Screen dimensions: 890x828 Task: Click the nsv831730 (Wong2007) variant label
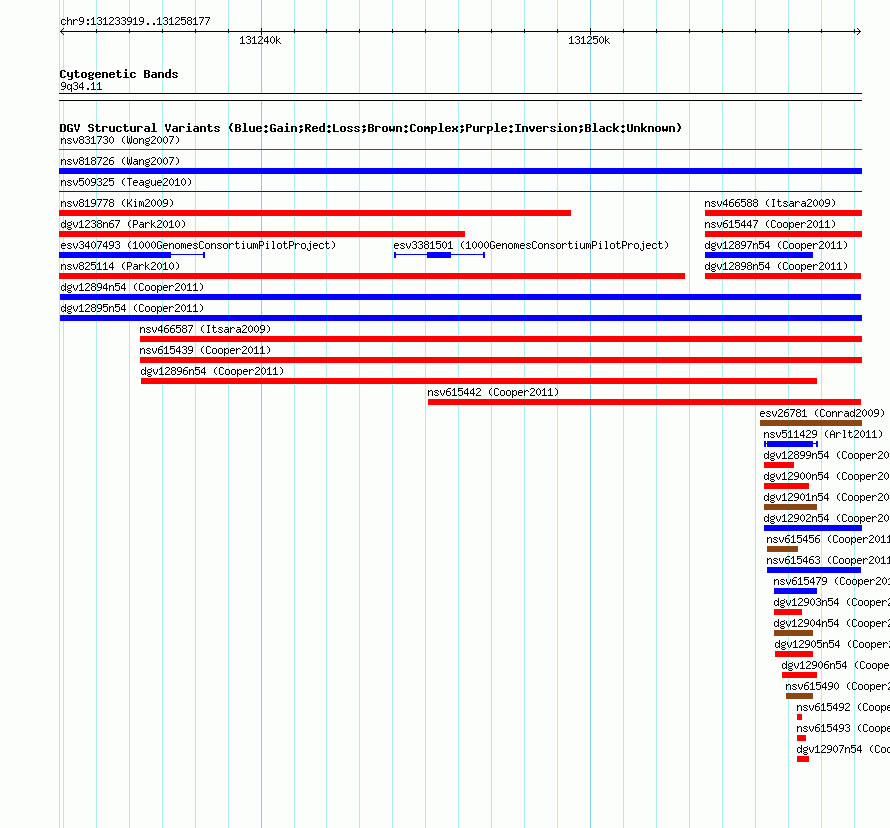tap(120, 140)
